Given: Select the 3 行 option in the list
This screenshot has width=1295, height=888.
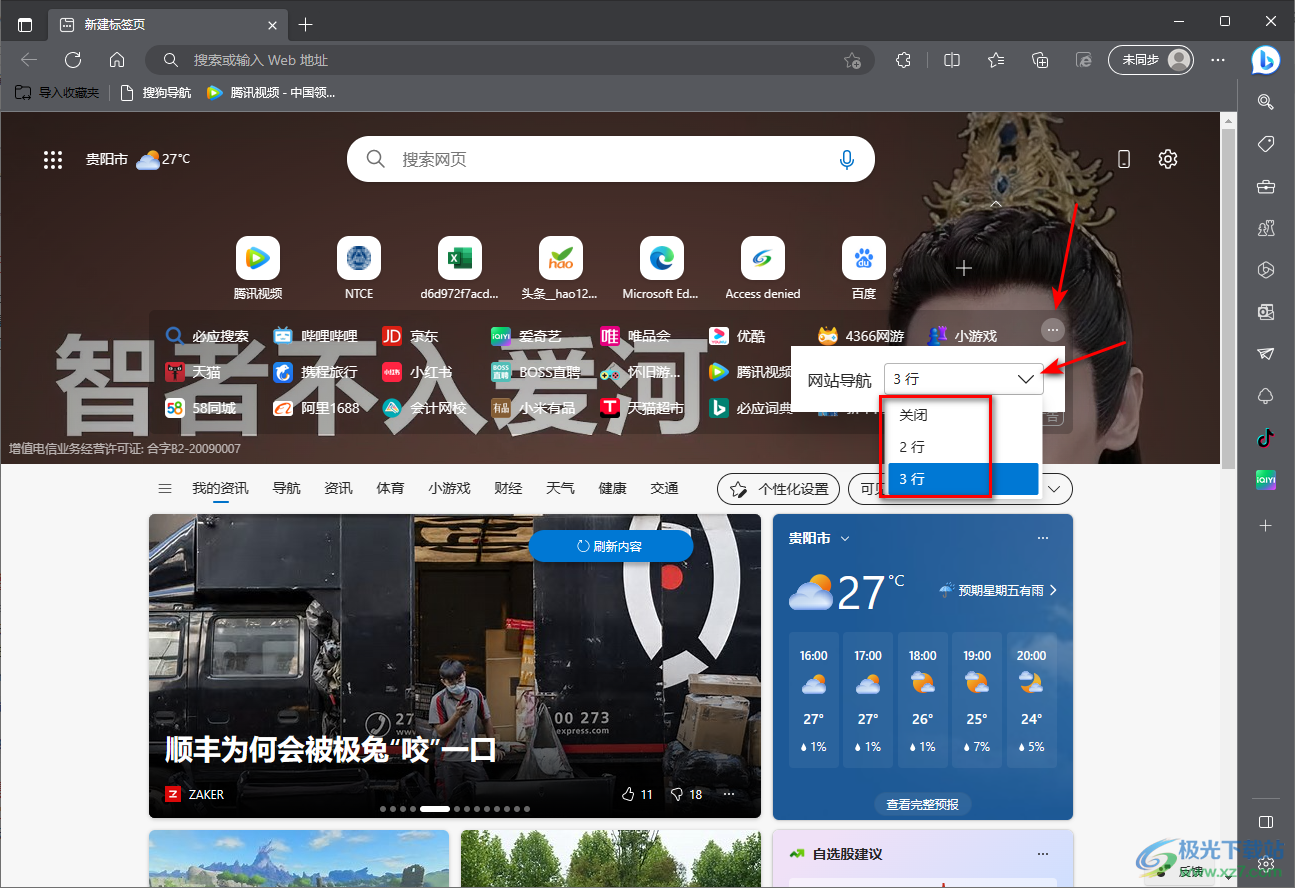Looking at the screenshot, I should click(964, 479).
